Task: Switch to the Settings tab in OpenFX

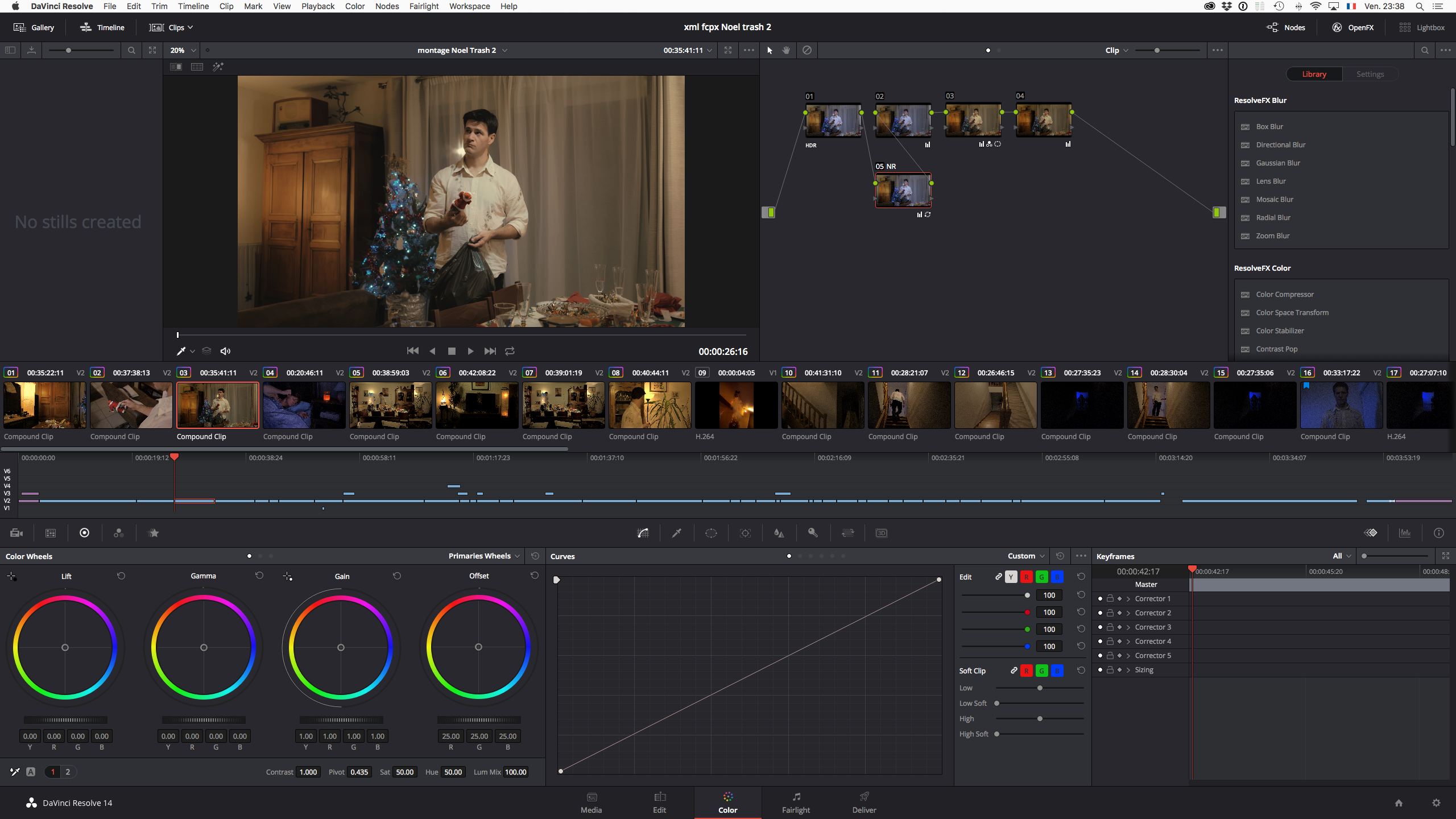Action: tap(1370, 74)
